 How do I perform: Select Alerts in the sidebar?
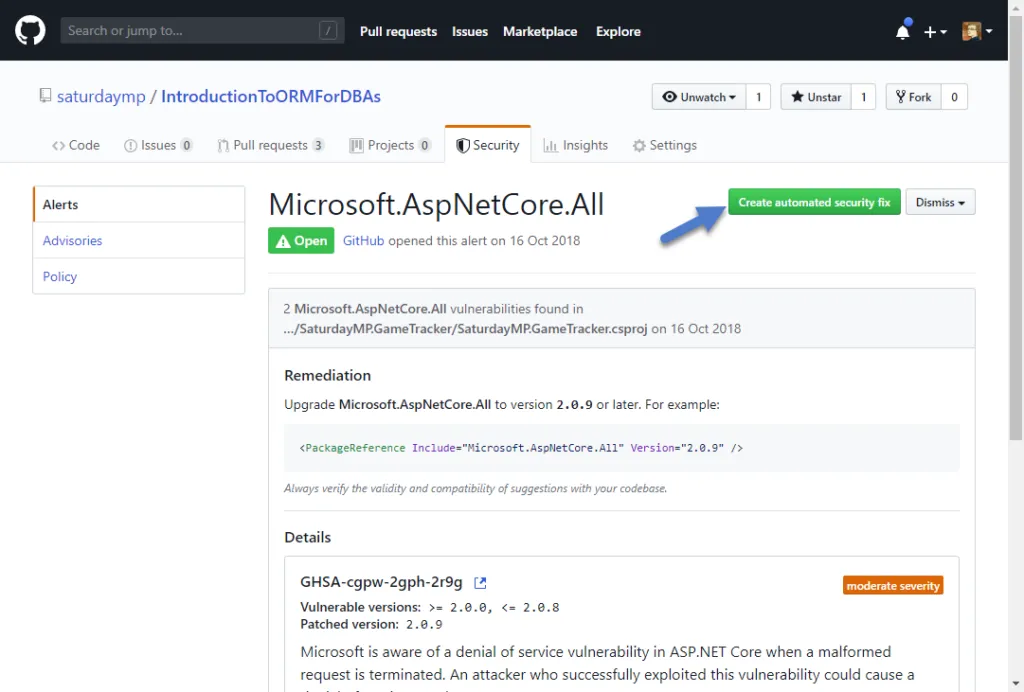click(139, 204)
